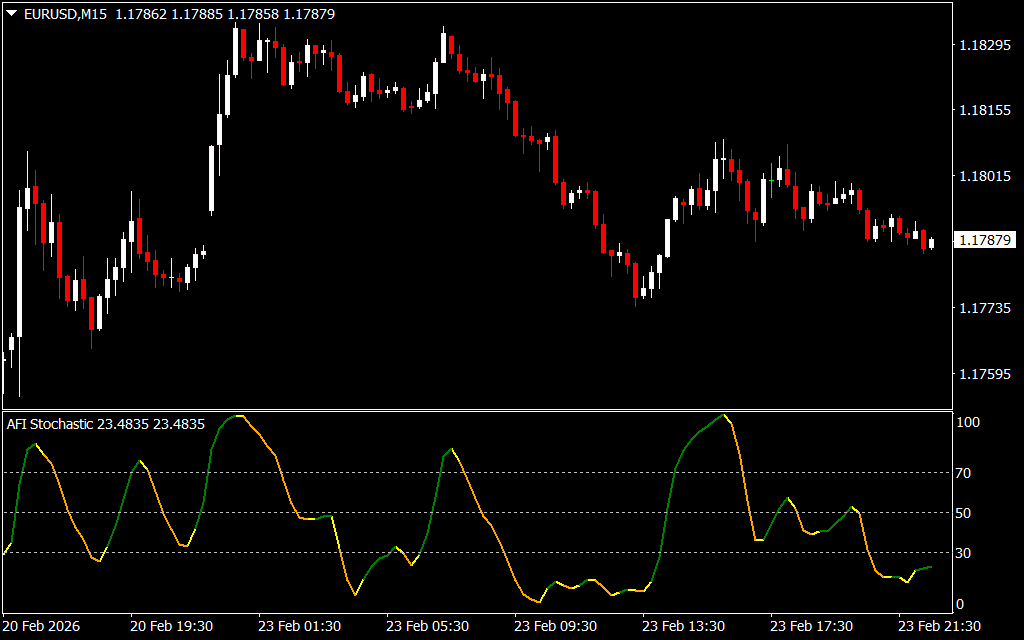Click the 23 Feb 13:30 time label
The width and height of the screenshot is (1024, 640).
point(684,626)
